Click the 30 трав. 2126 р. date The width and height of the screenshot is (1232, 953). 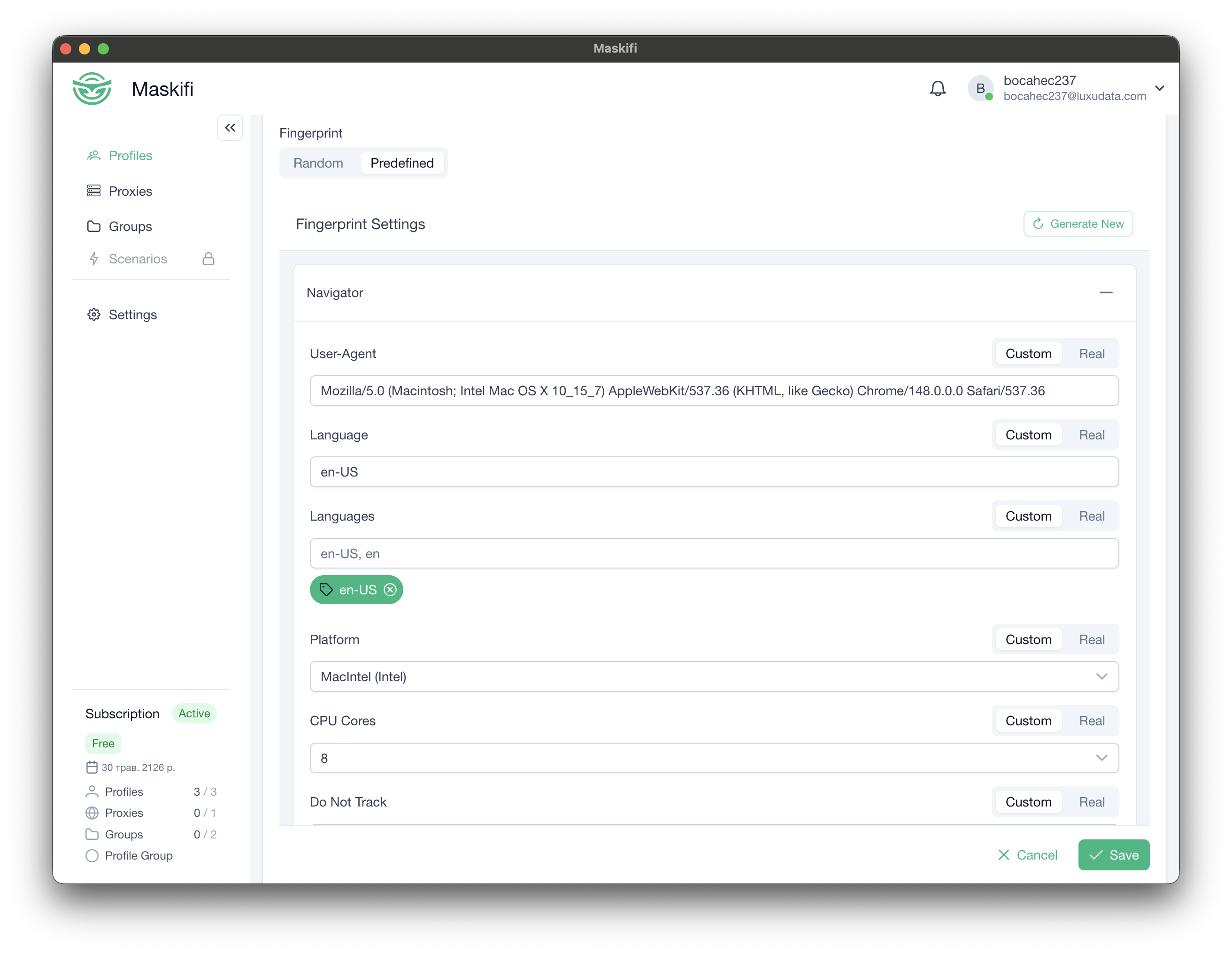coord(138,768)
